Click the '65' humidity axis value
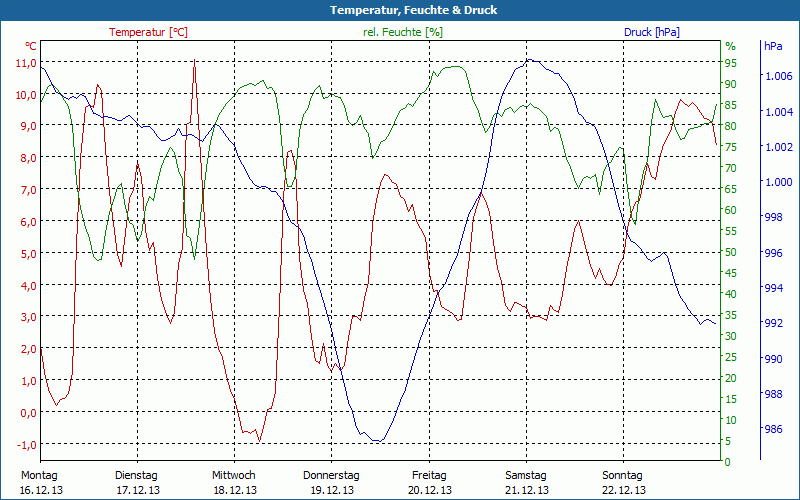The width and height of the screenshot is (800, 500). [731, 189]
